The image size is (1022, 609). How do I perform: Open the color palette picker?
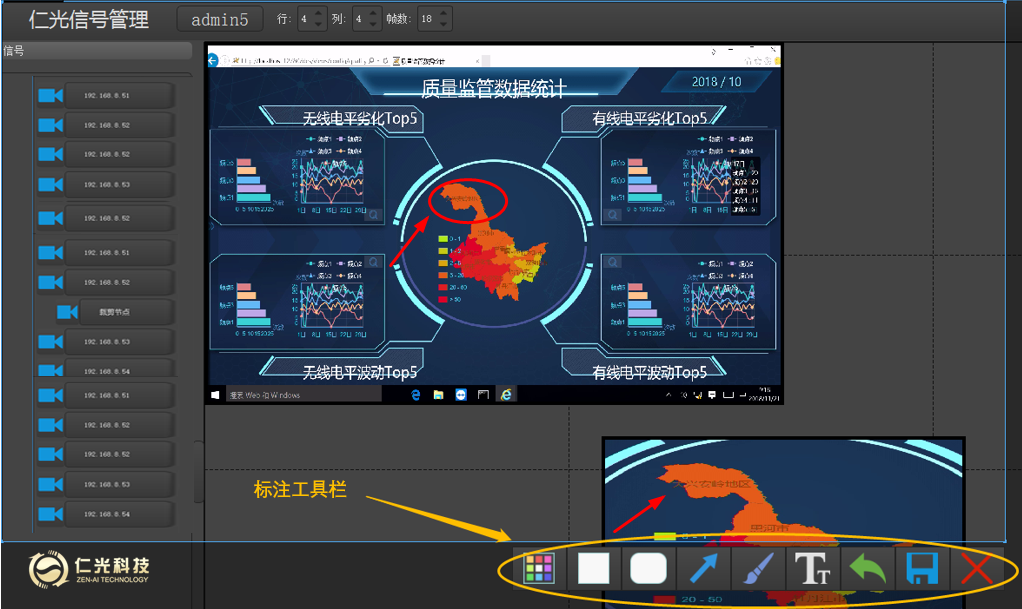pyautogui.click(x=540, y=568)
